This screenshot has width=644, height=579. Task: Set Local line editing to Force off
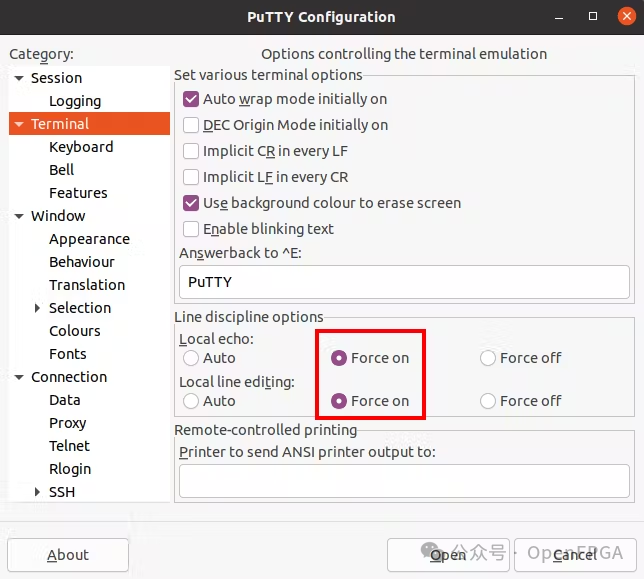pos(488,401)
